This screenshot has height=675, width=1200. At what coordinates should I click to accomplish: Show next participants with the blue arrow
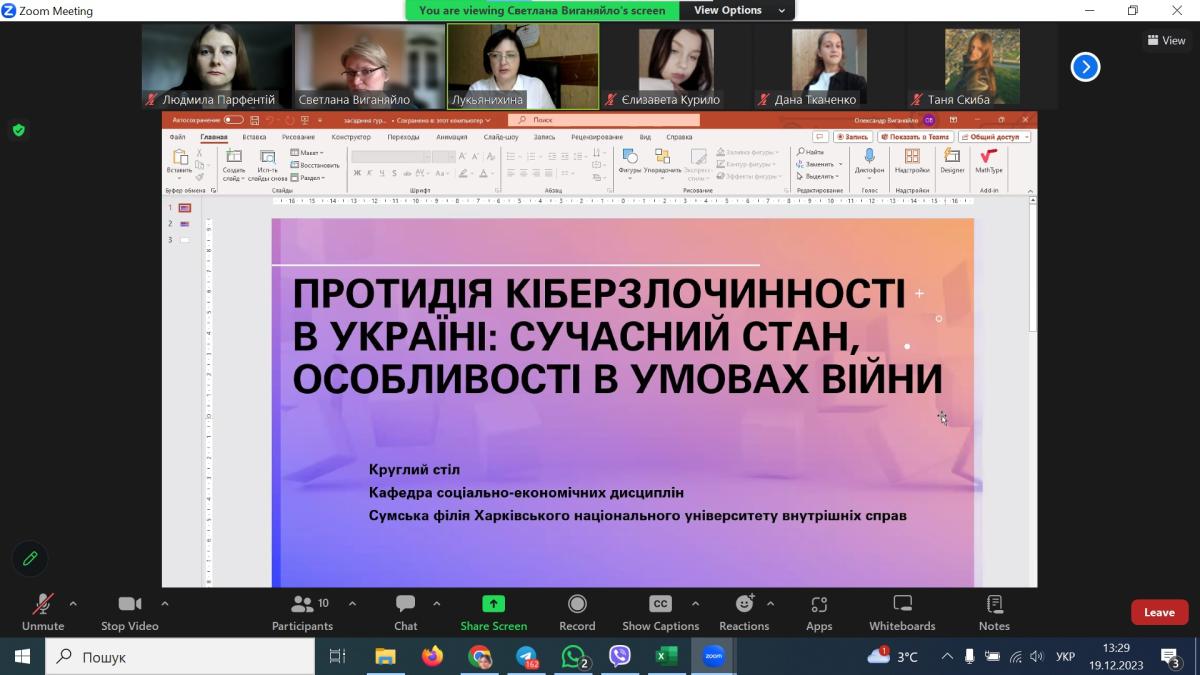[x=1085, y=67]
